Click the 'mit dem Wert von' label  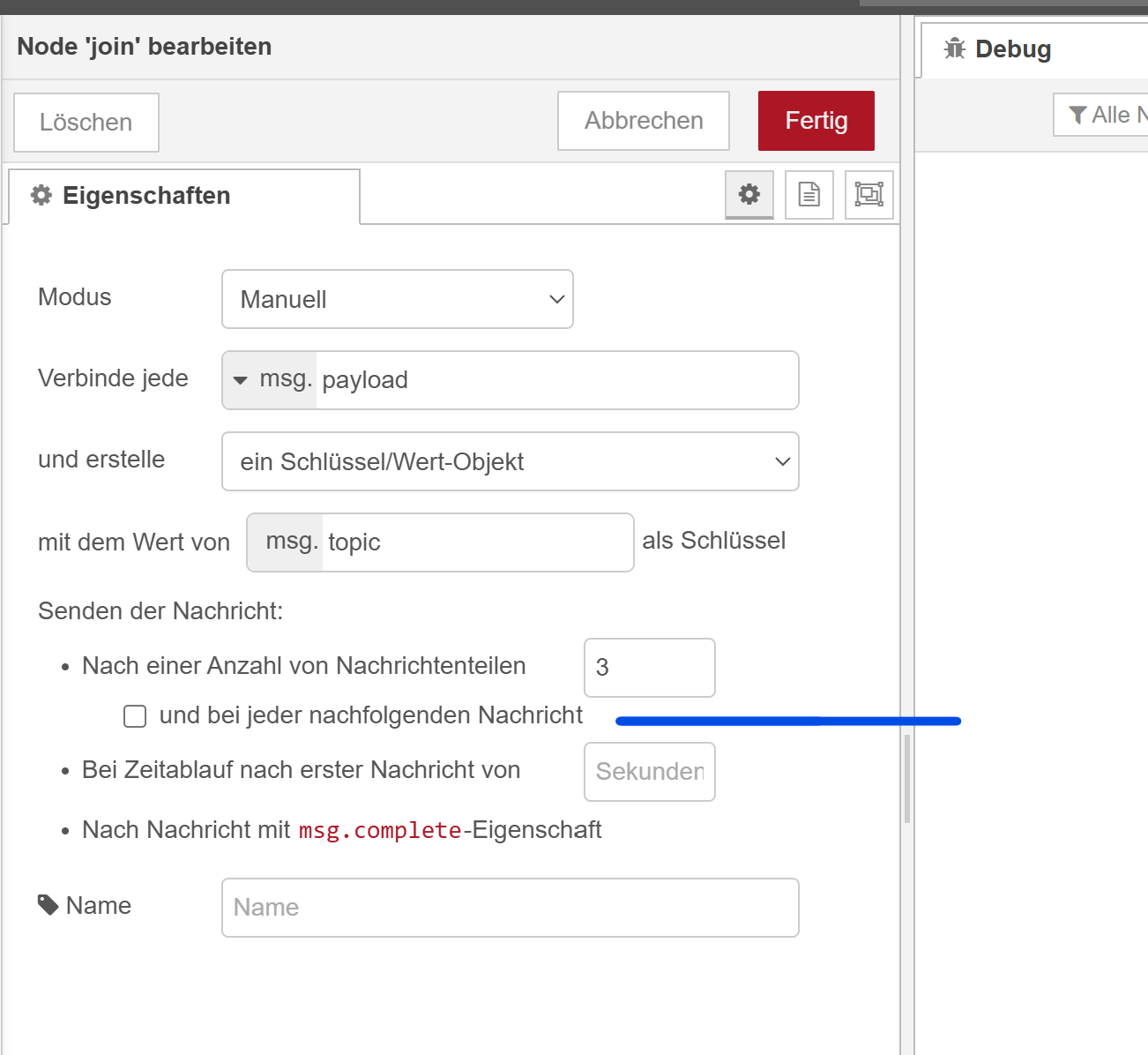tap(134, 542)
